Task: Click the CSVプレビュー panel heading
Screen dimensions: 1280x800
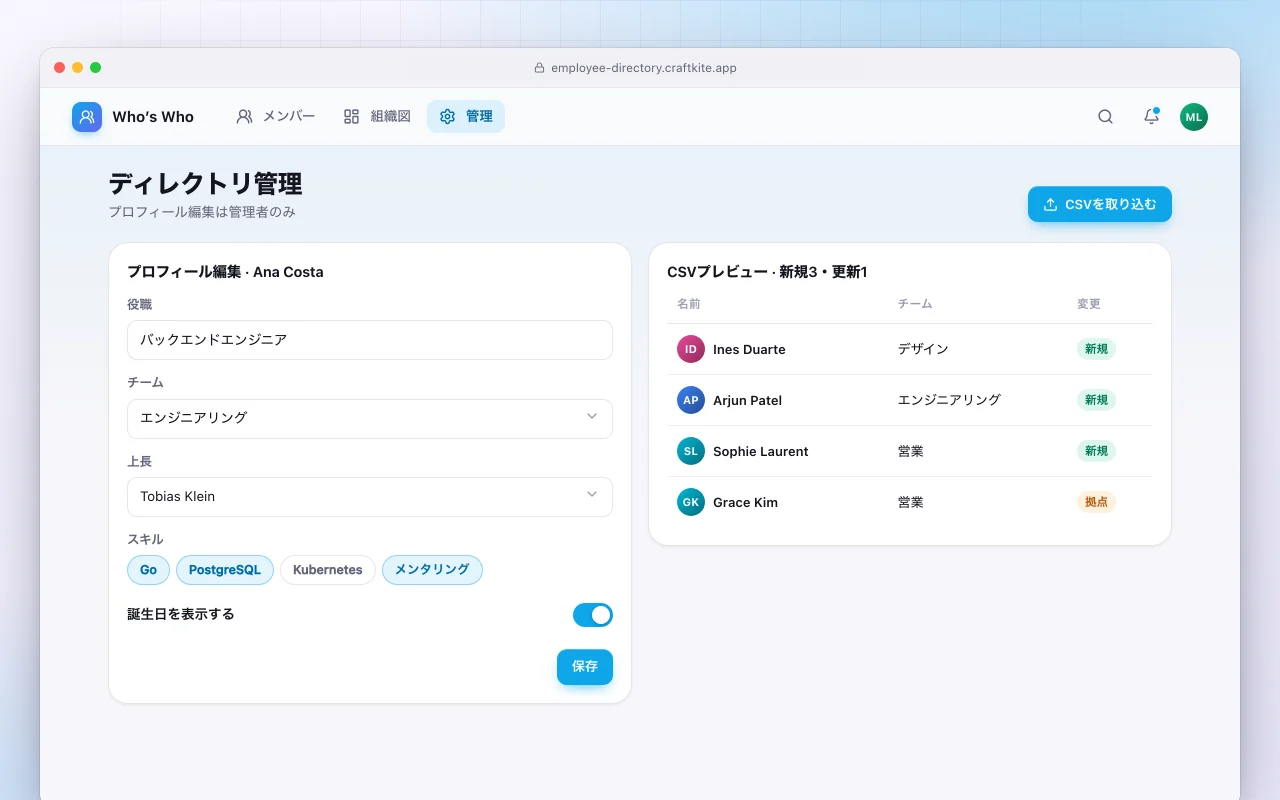Action: tap(767, 272)
